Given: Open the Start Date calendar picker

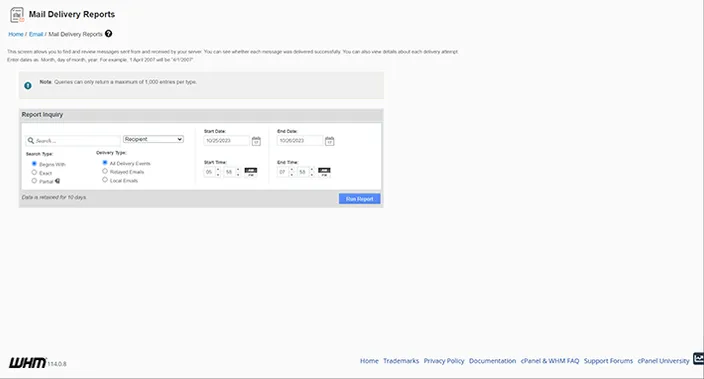Looking at the screenshot, I should pos(256,141).
